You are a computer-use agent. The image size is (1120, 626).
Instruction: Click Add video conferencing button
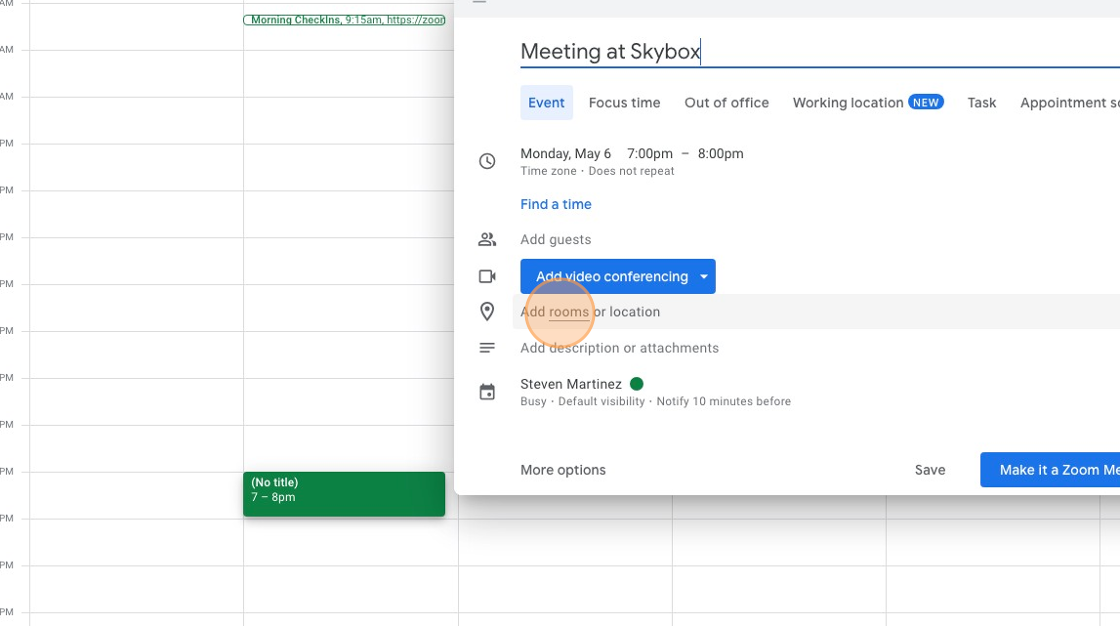coord(612,277)
